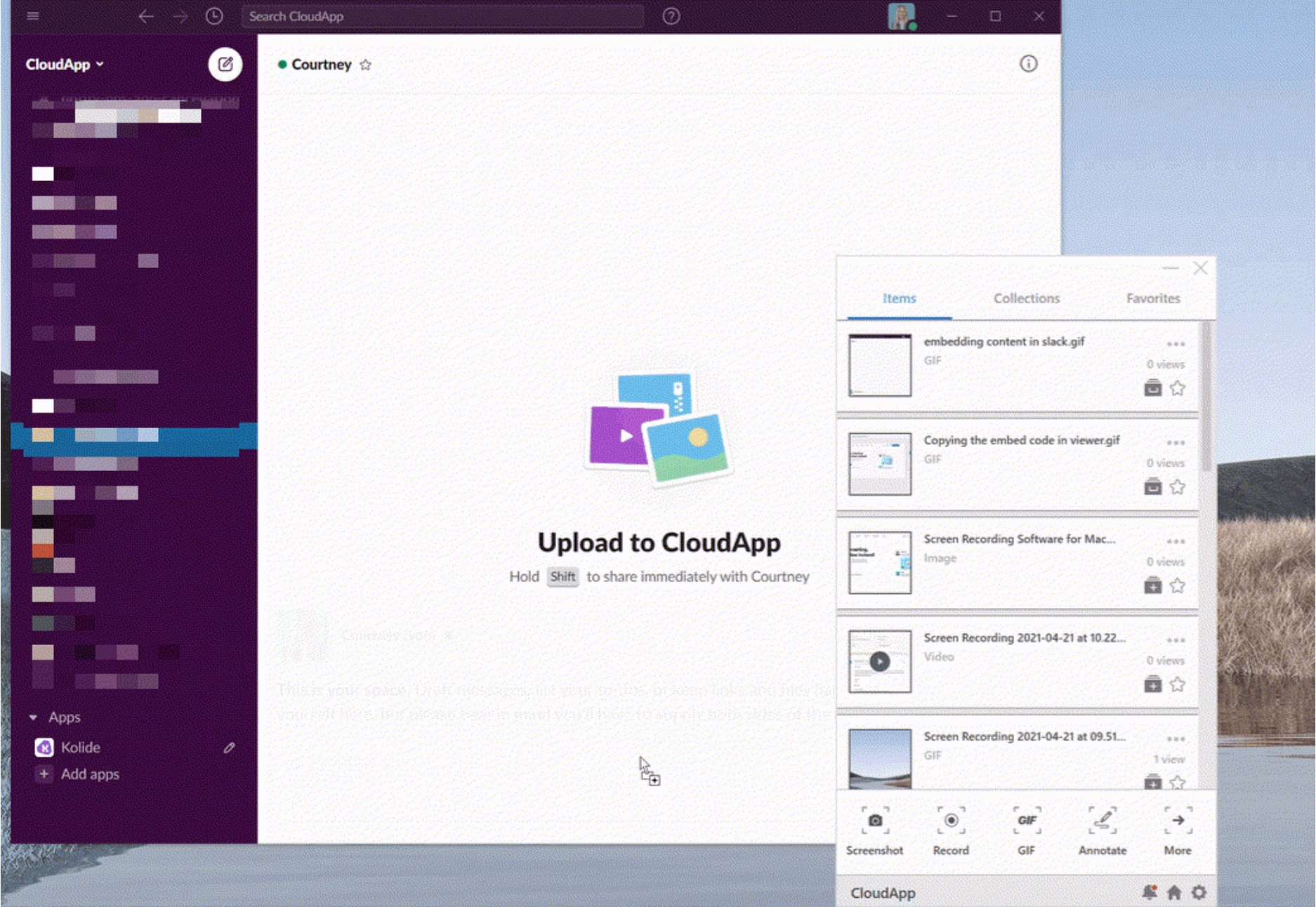The height and width of the screenshot is (907, 1316).
Task: Click the Screen Recording Software for Mac title
Action: 1019,539
